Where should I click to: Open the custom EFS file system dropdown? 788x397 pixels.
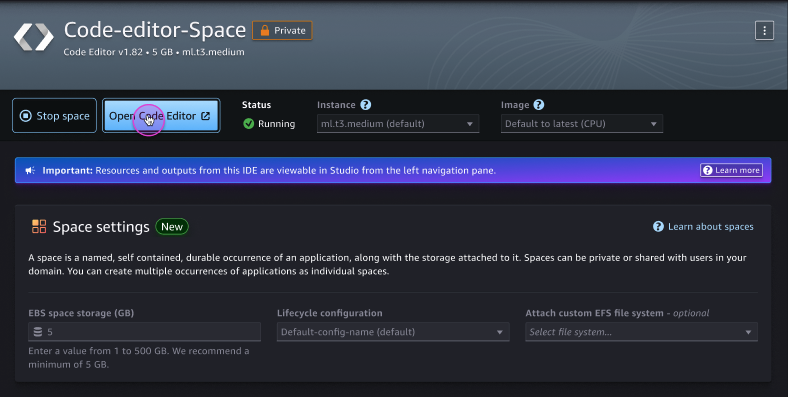641,332
